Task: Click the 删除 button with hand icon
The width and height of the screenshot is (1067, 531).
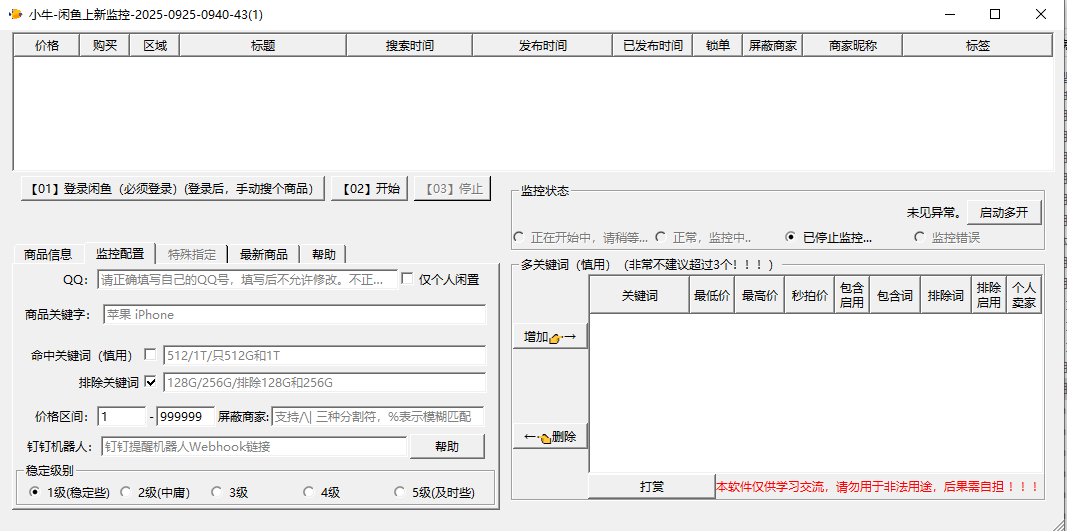Action: pos(550,437)
